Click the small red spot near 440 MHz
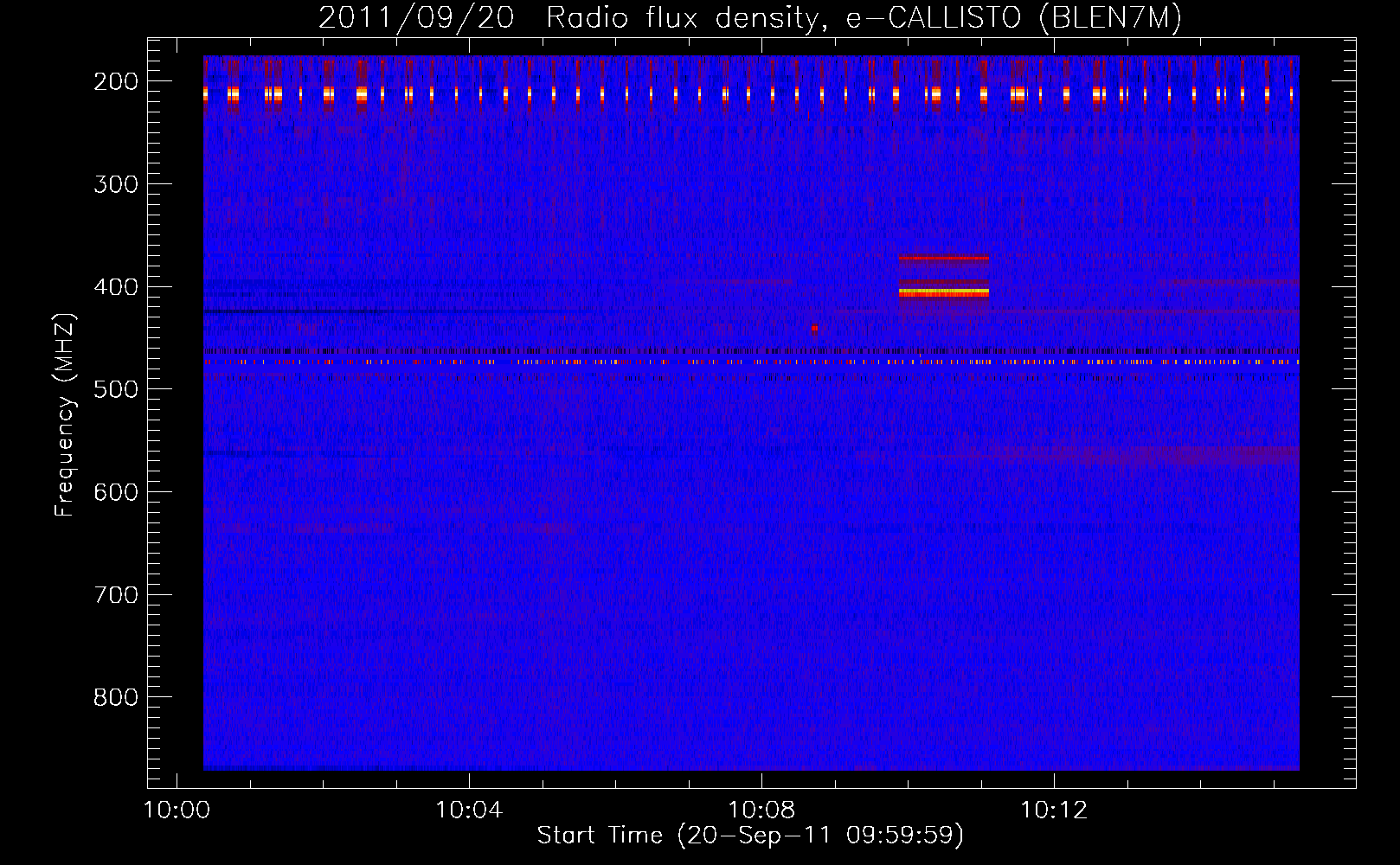1400x865 pixels. (814, 329)
